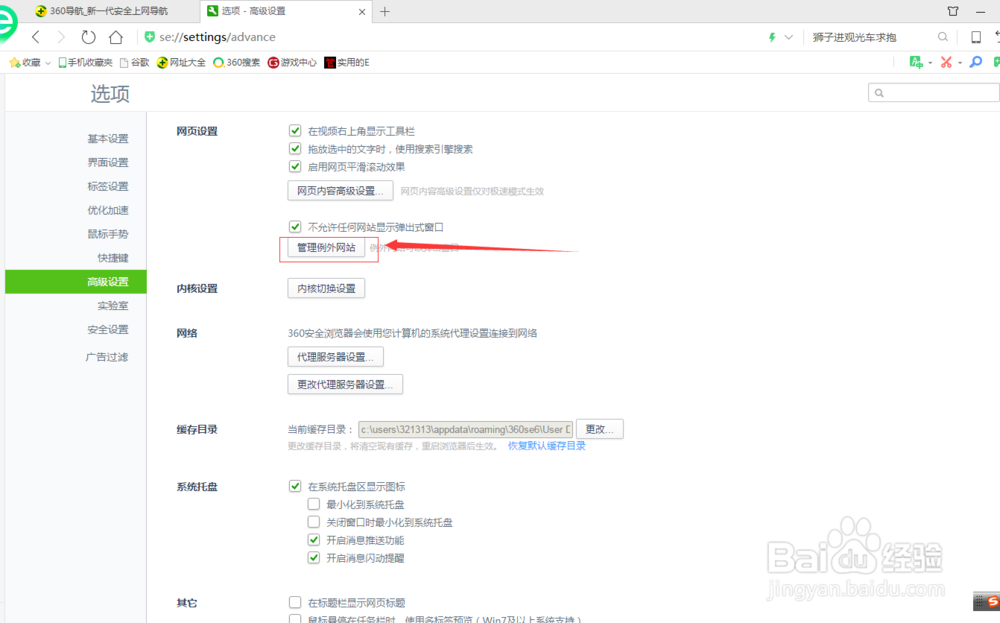Open 优化加速 in sidebar
1000x623 pixels.
[108, 210]
